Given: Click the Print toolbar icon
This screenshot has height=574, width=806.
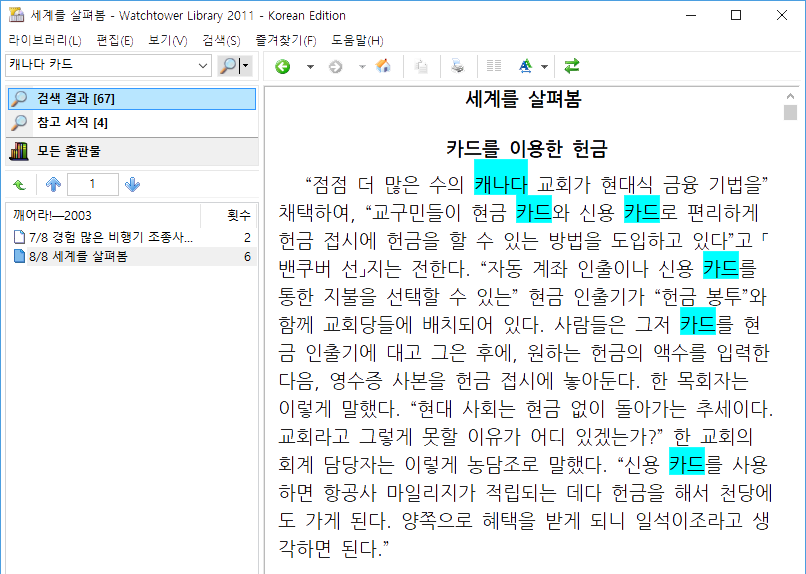Looking at the screenshot, I should click(x=457, y=66).
